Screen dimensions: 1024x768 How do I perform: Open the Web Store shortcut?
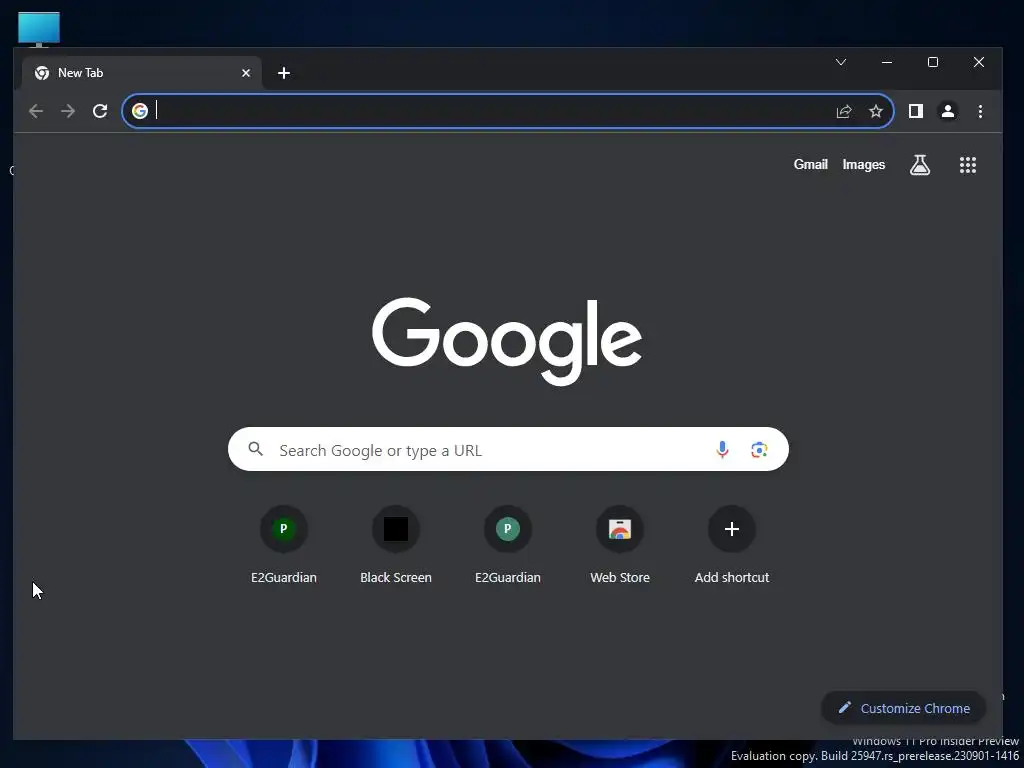click(x=620, y=546)
